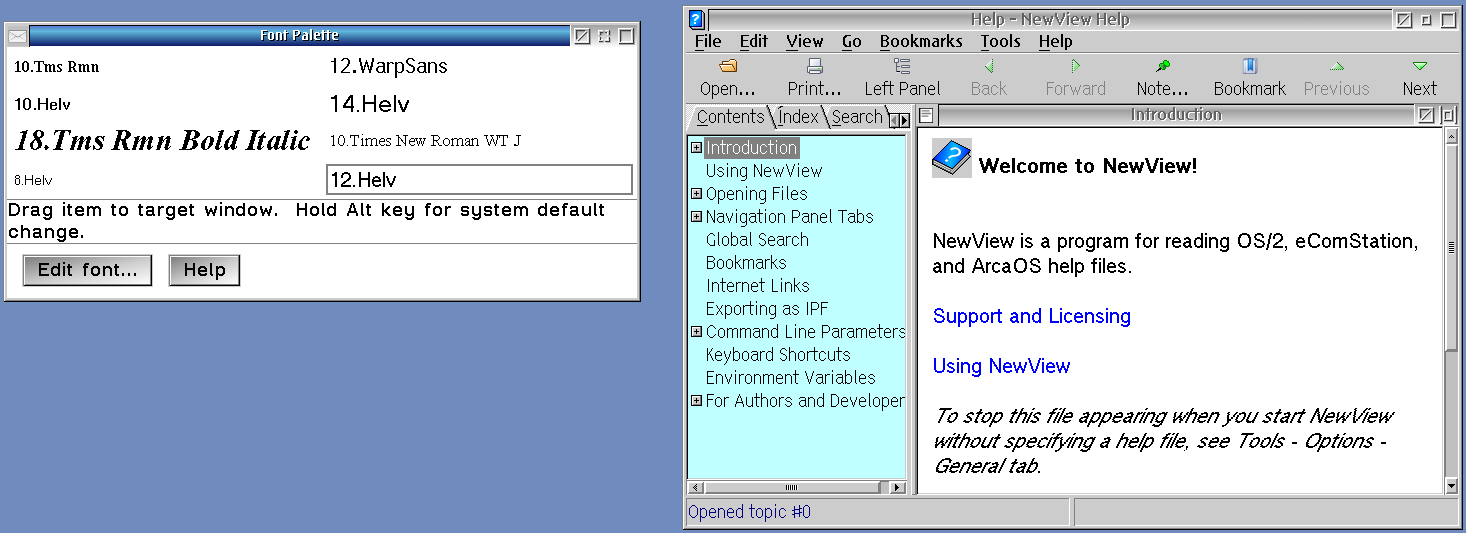Click the Help button in Font Palette
This screenshot has height=533, width=1466.
204,270
